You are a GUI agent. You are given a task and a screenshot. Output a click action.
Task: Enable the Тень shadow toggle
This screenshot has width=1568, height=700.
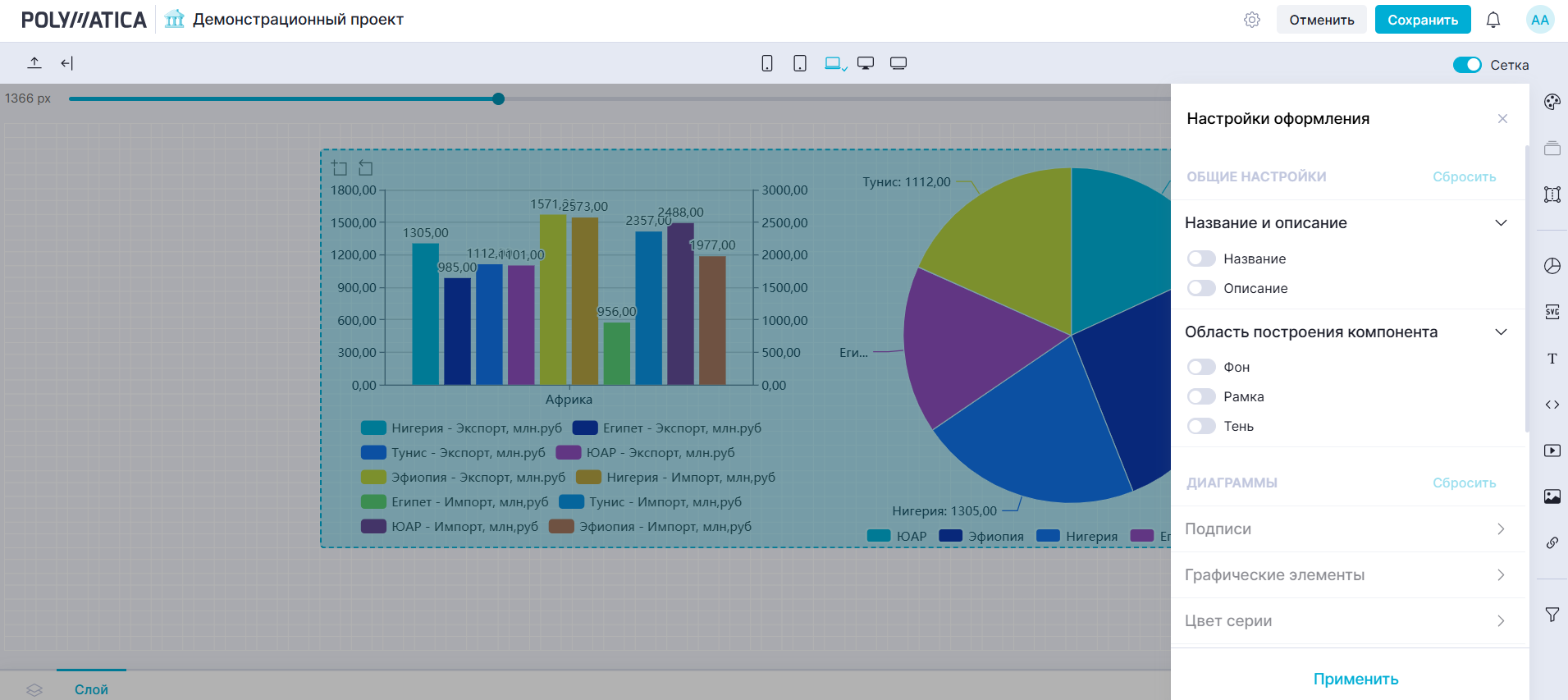point(1201,426)
